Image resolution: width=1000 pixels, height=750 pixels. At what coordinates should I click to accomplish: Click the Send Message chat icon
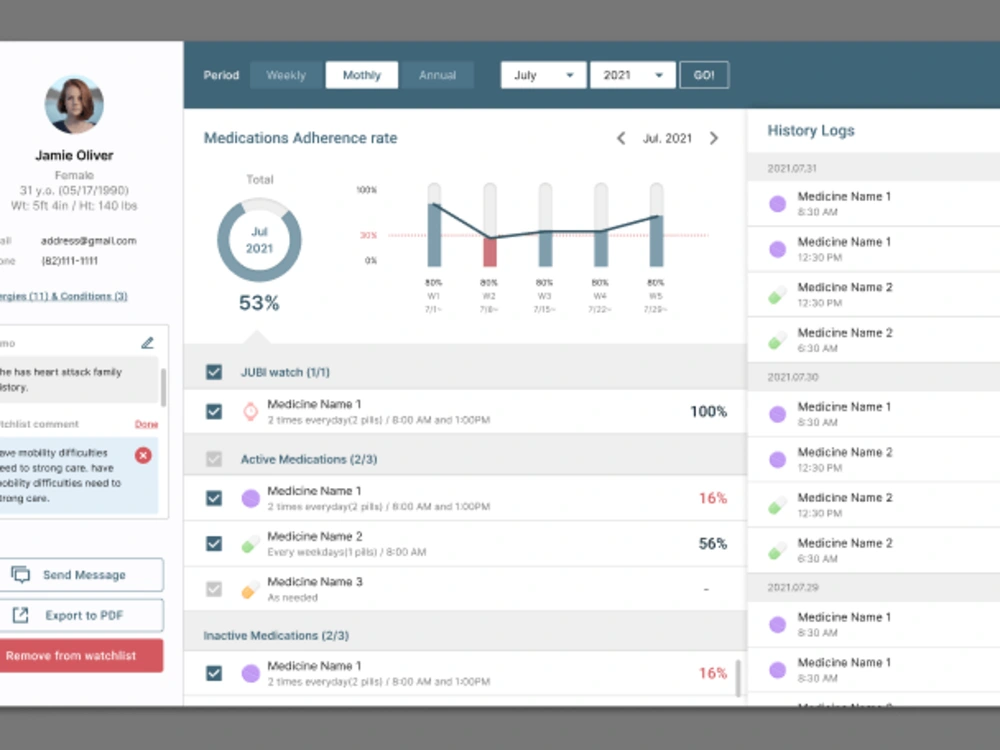(x=20, y=575)
